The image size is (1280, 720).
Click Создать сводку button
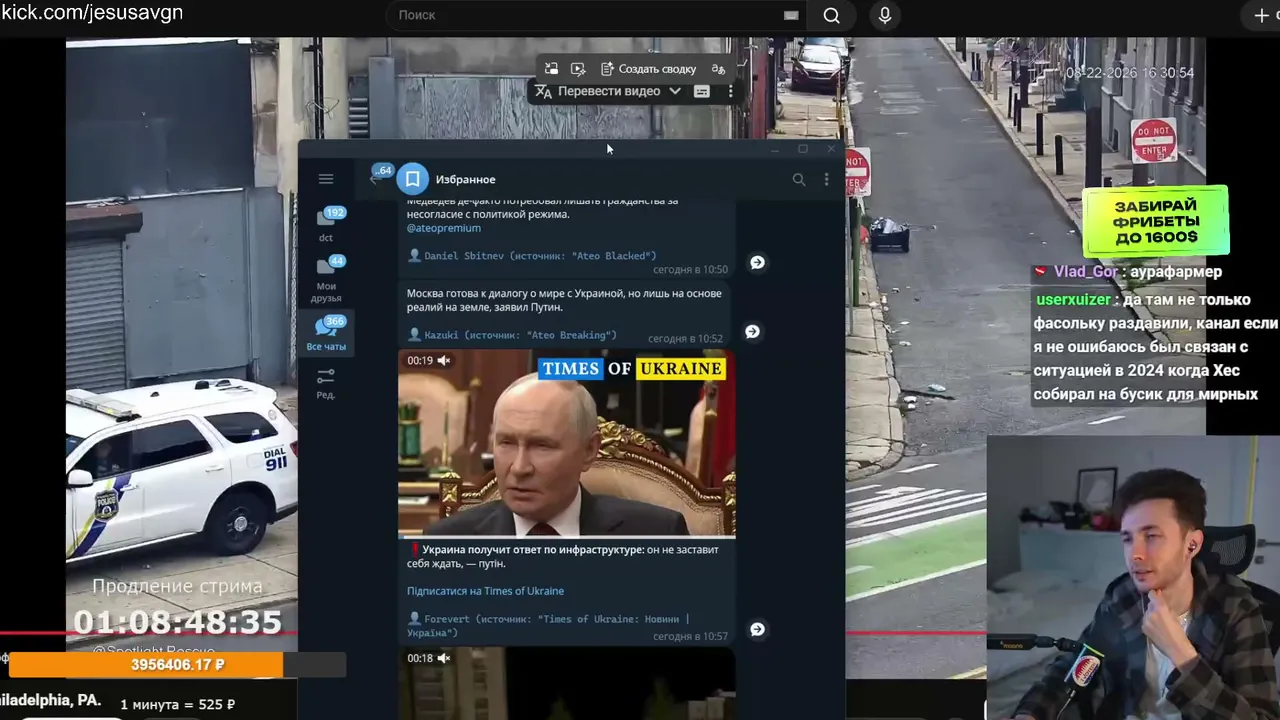(648, 69)
